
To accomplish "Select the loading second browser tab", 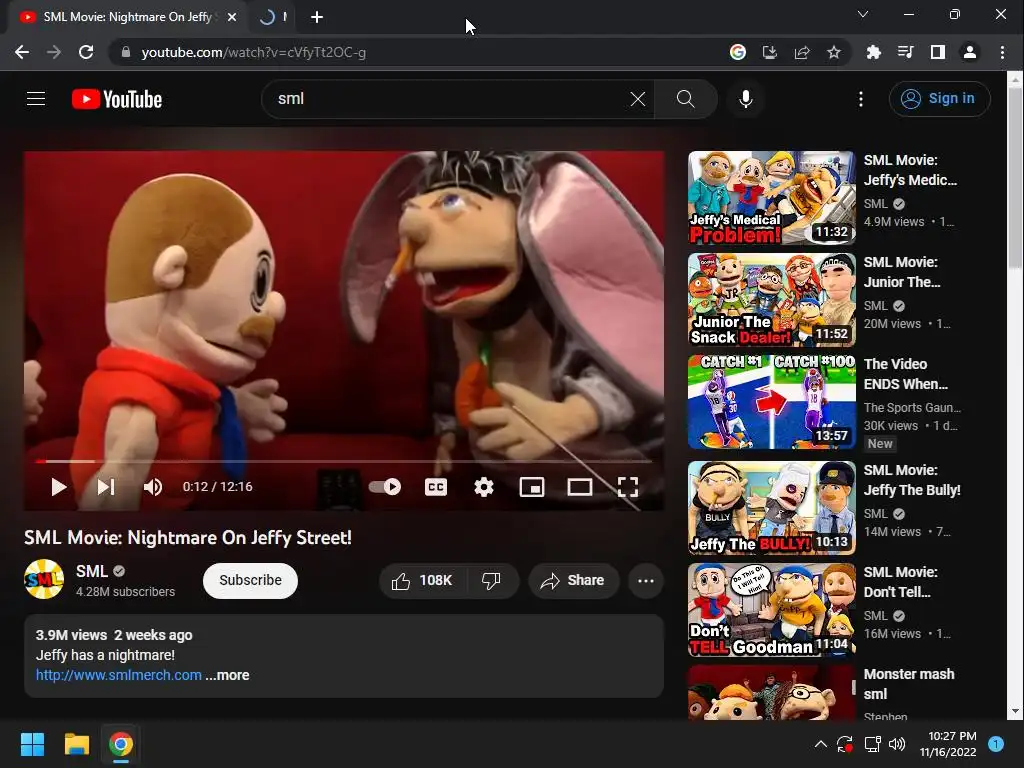I will pyautogui.click(x=273, y=17).
